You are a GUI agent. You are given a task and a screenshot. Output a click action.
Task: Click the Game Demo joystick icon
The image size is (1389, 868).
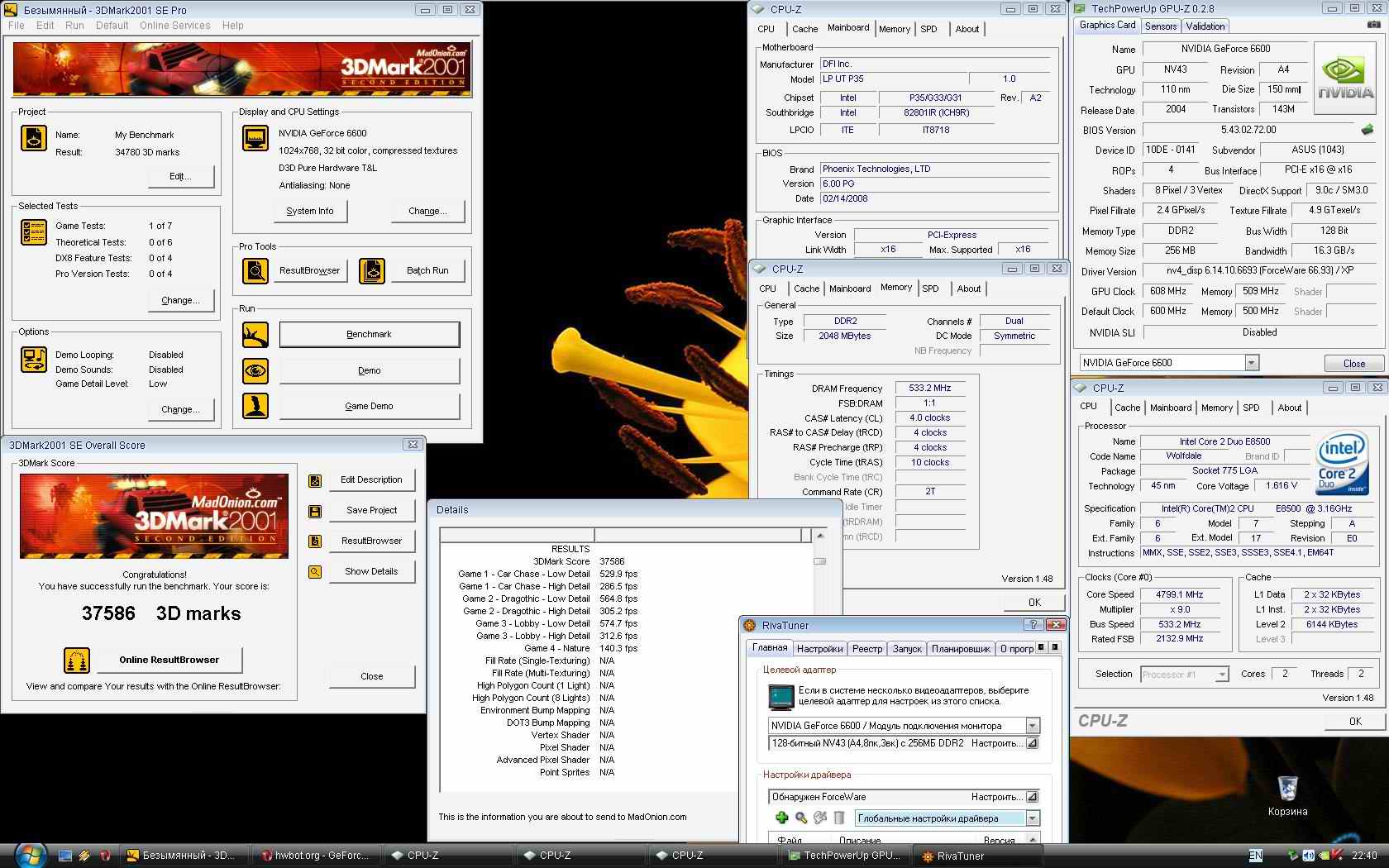pos(255,406)
